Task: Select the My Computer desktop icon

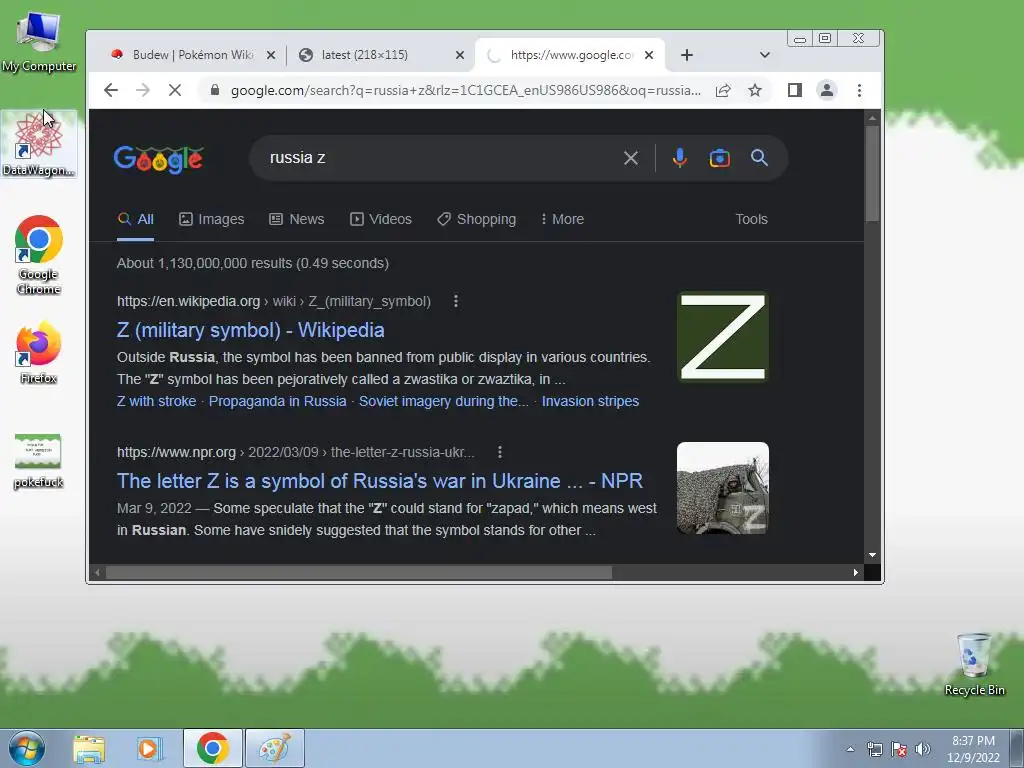Action: pyautogui.click(x=39, y=40)
